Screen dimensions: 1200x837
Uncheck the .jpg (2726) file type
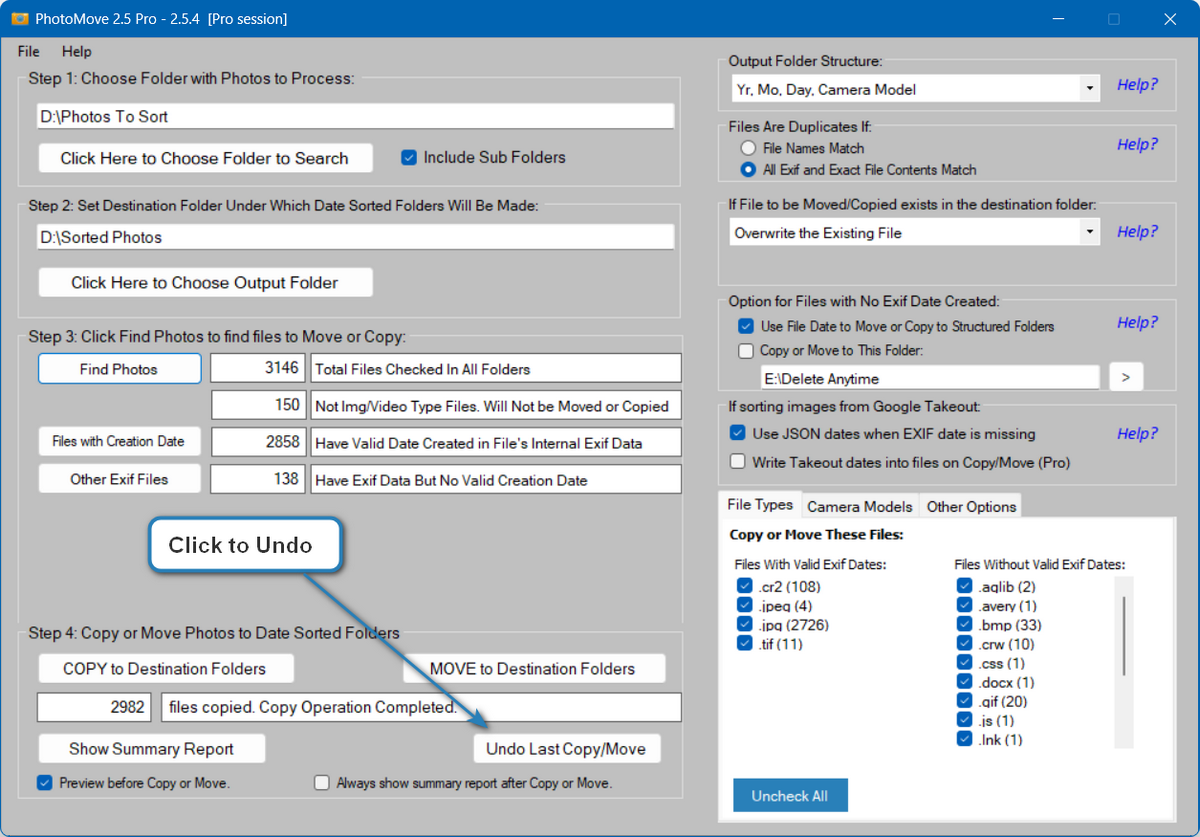pyautogui.click(x=744, y=625)
